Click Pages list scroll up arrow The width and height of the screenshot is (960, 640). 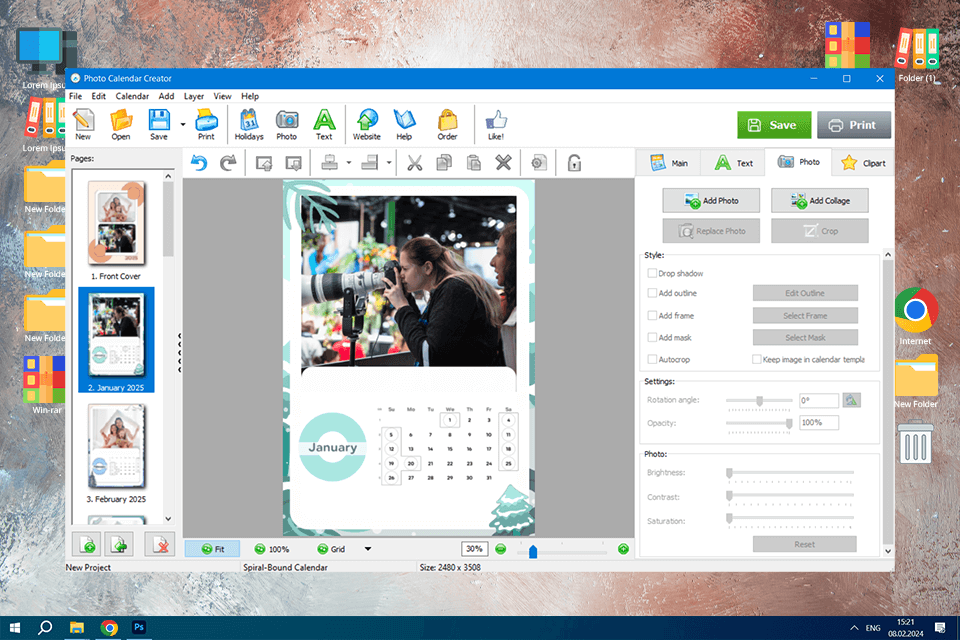coord(168,176)
